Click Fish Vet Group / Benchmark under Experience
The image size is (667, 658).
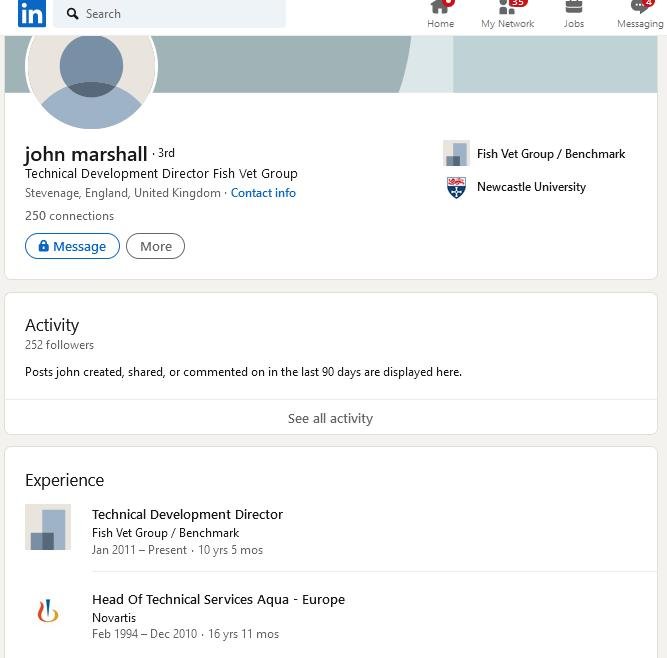[x=165, y=533]
